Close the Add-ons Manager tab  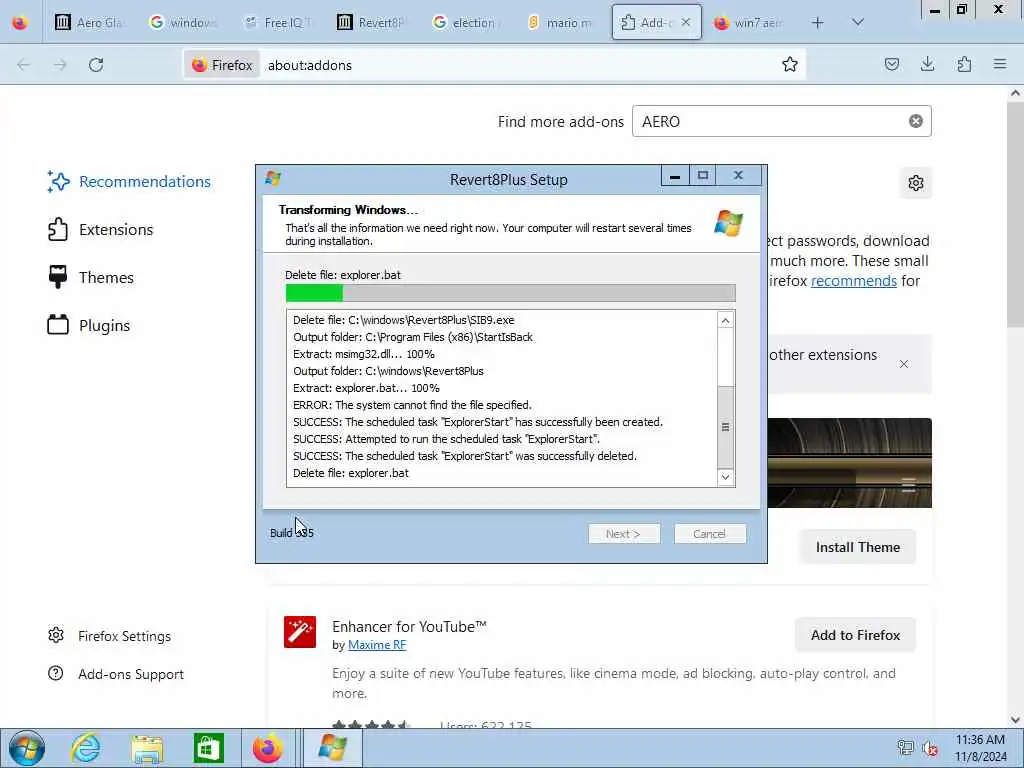point(686,22)
